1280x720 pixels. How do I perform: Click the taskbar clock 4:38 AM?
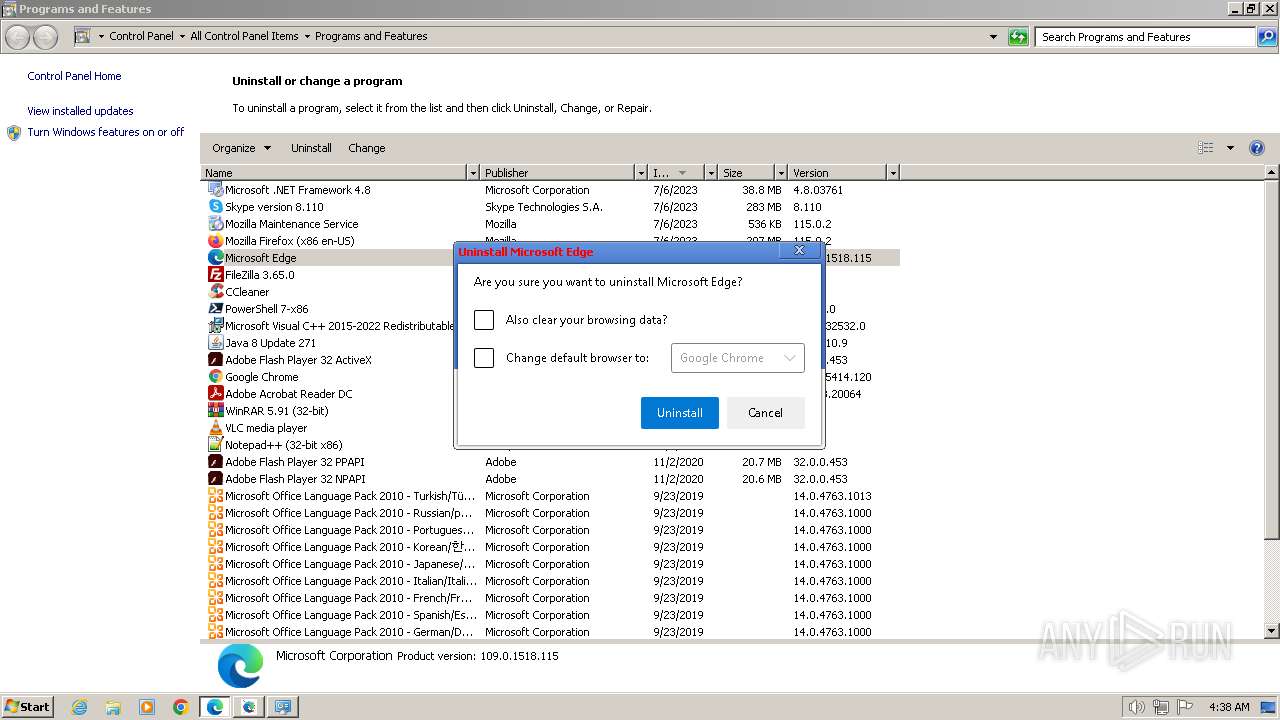click(1229, 707)
